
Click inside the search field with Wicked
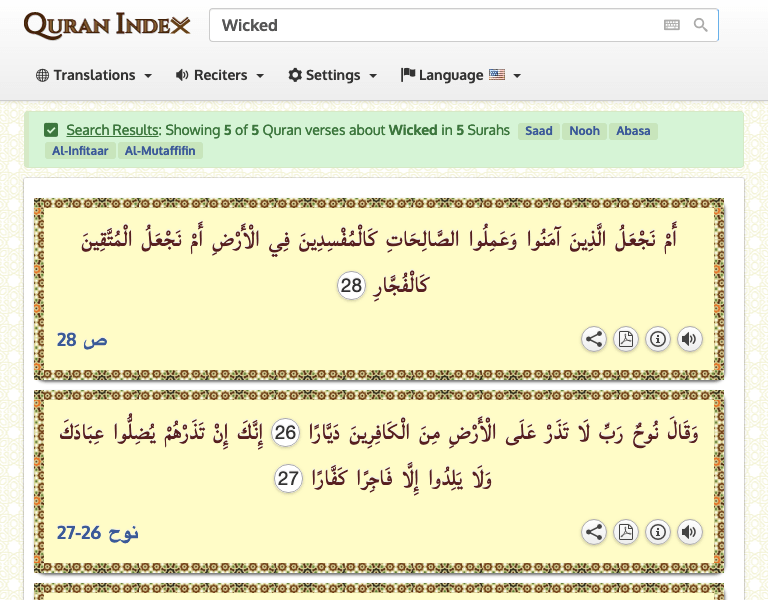coord(430,25)
